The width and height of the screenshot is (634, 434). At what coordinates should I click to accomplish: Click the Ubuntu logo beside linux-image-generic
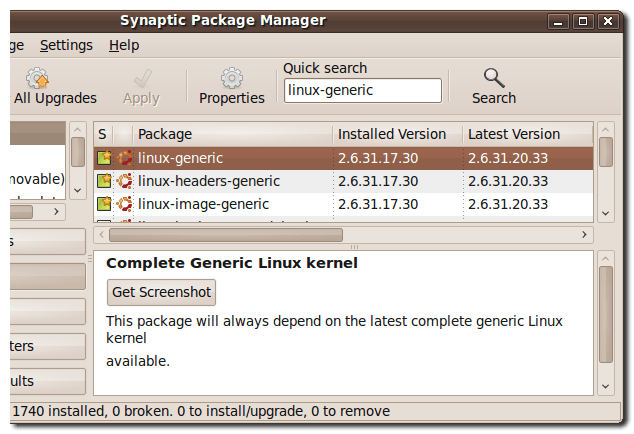(x=125, y=204)
